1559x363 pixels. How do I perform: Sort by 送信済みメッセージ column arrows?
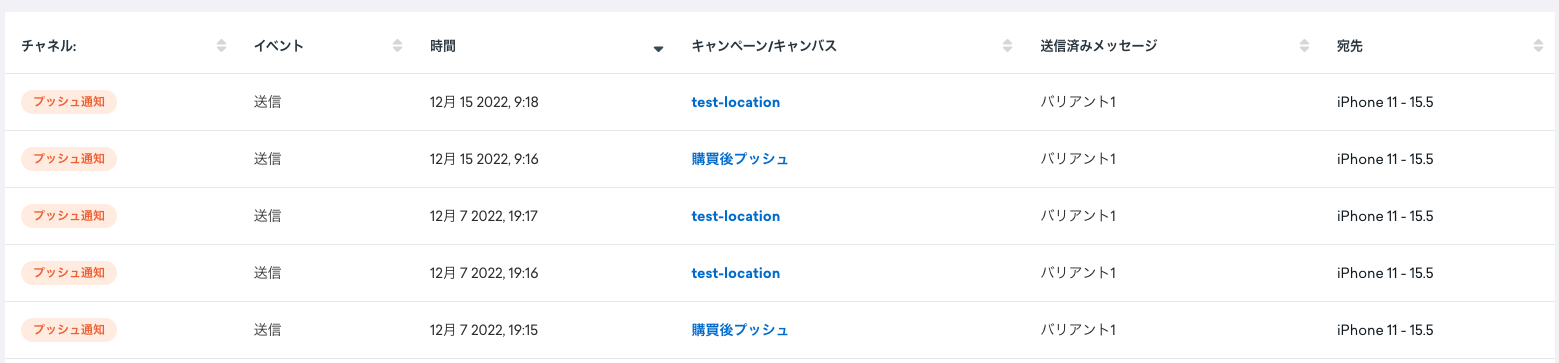[x=1304, y=46]
